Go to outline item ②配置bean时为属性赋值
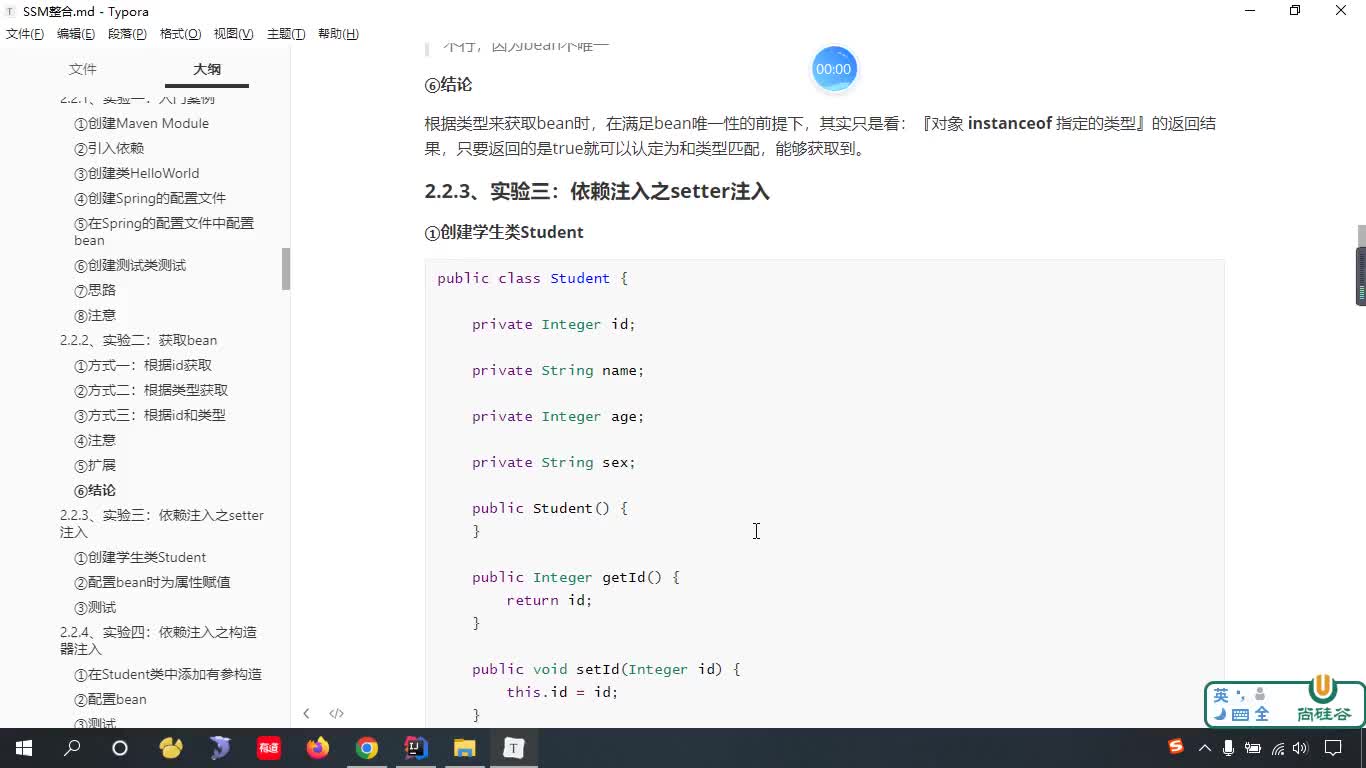Image resolution: width=1366 pixels, height=768 pixels. coord(152,583)
